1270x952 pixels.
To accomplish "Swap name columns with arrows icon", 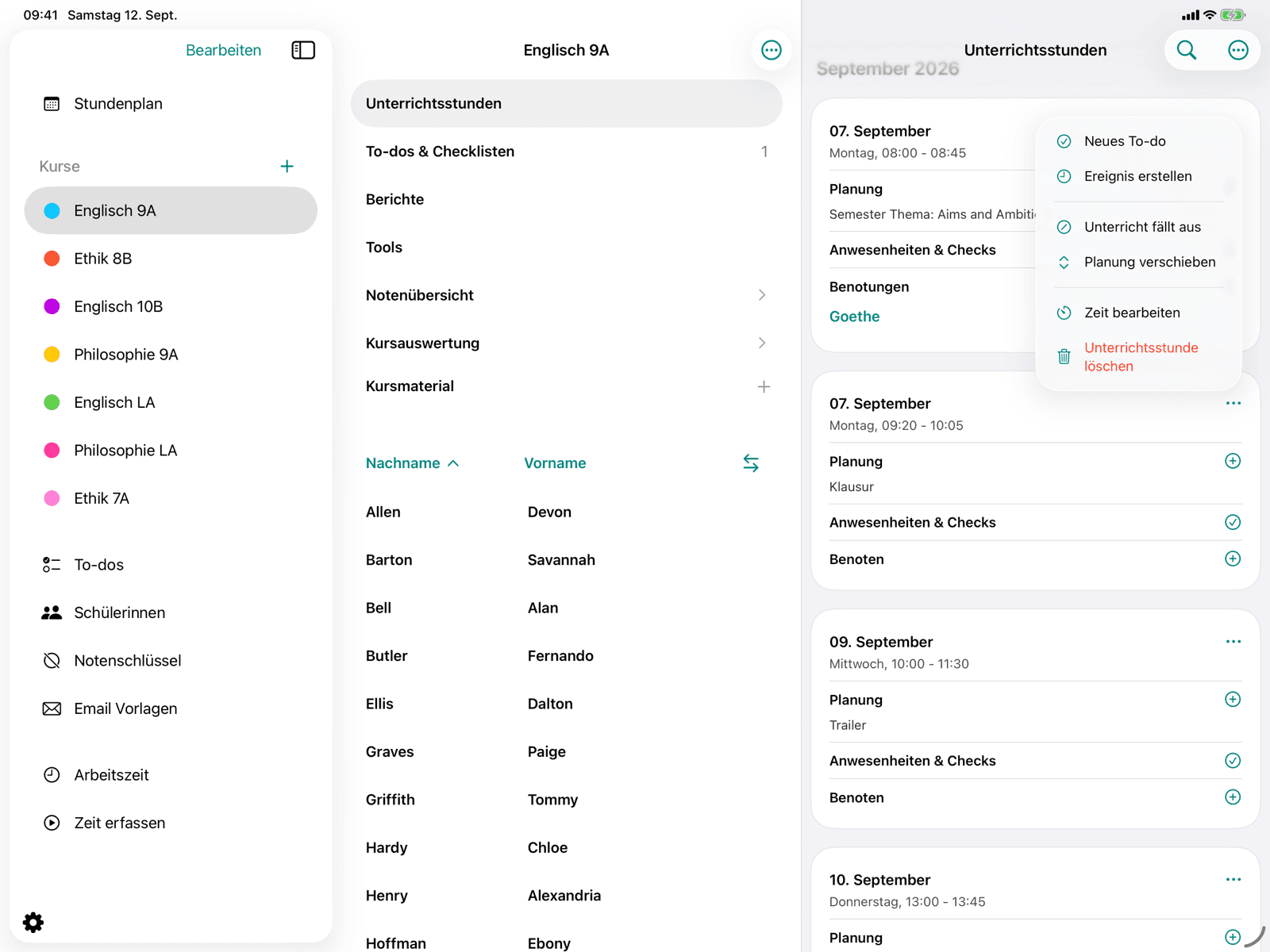I will [x=751, y=463].
